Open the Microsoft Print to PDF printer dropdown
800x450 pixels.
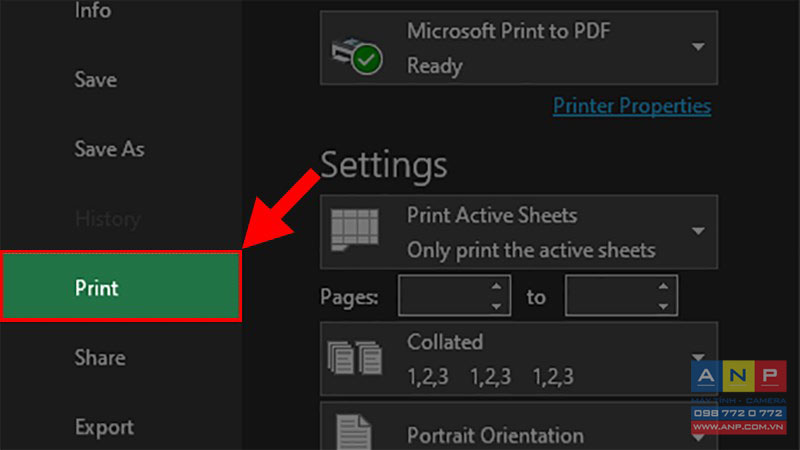tap(518, 48)
